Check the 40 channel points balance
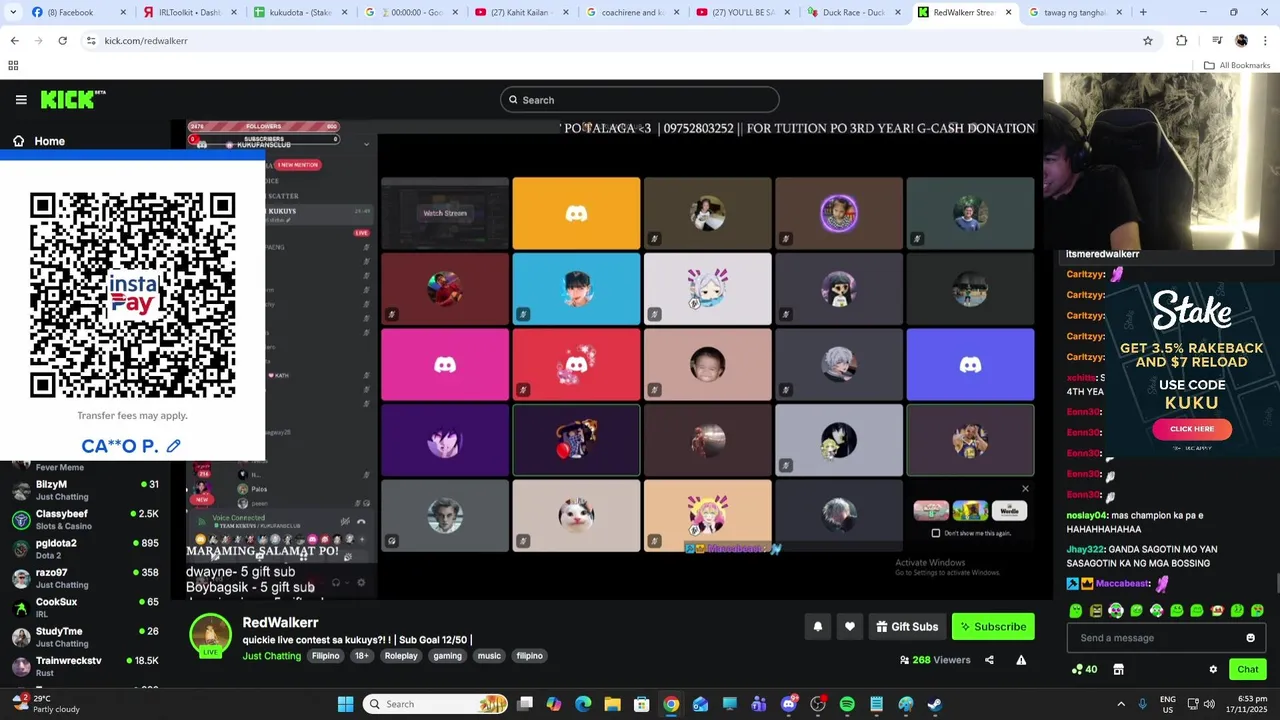This screenshot has width=1280, height=720. 1084,670
